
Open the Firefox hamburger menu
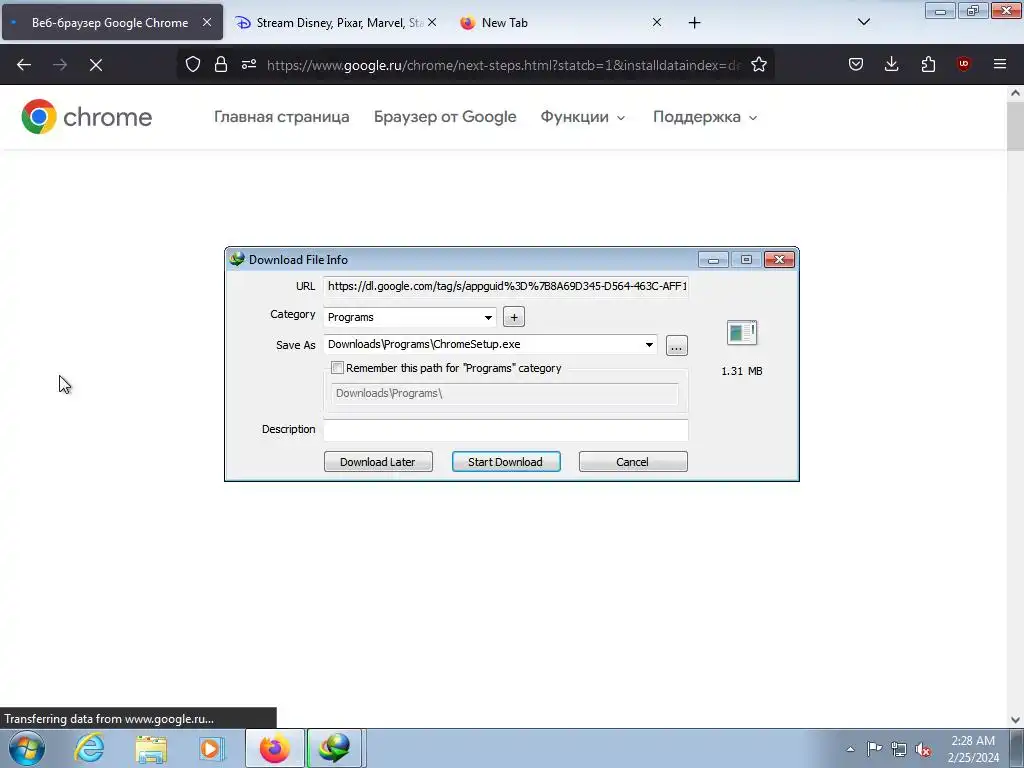1000,64
